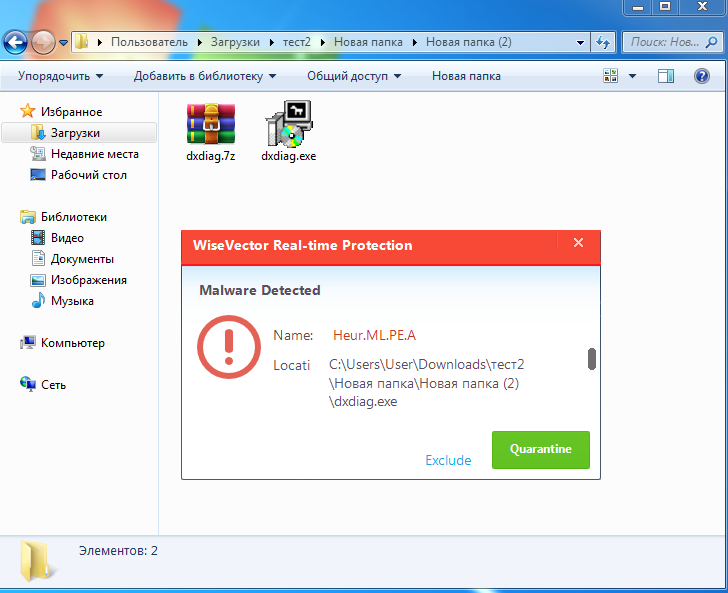Viewport: 728px width, 593px height.
Task: Click the folder icon in details pane
Action: 38,561
